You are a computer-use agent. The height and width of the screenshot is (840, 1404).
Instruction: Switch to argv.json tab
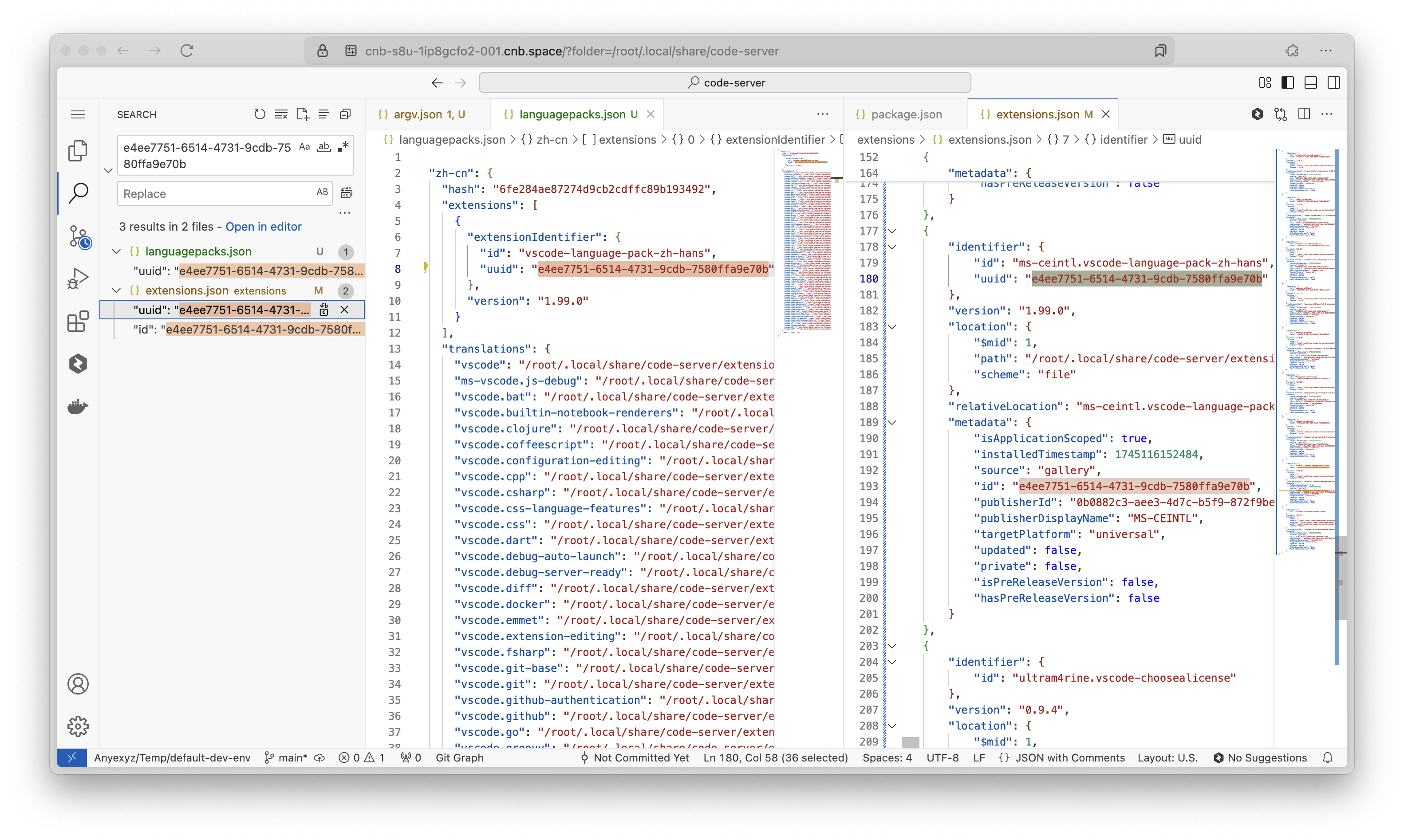(x=428, y=114)
